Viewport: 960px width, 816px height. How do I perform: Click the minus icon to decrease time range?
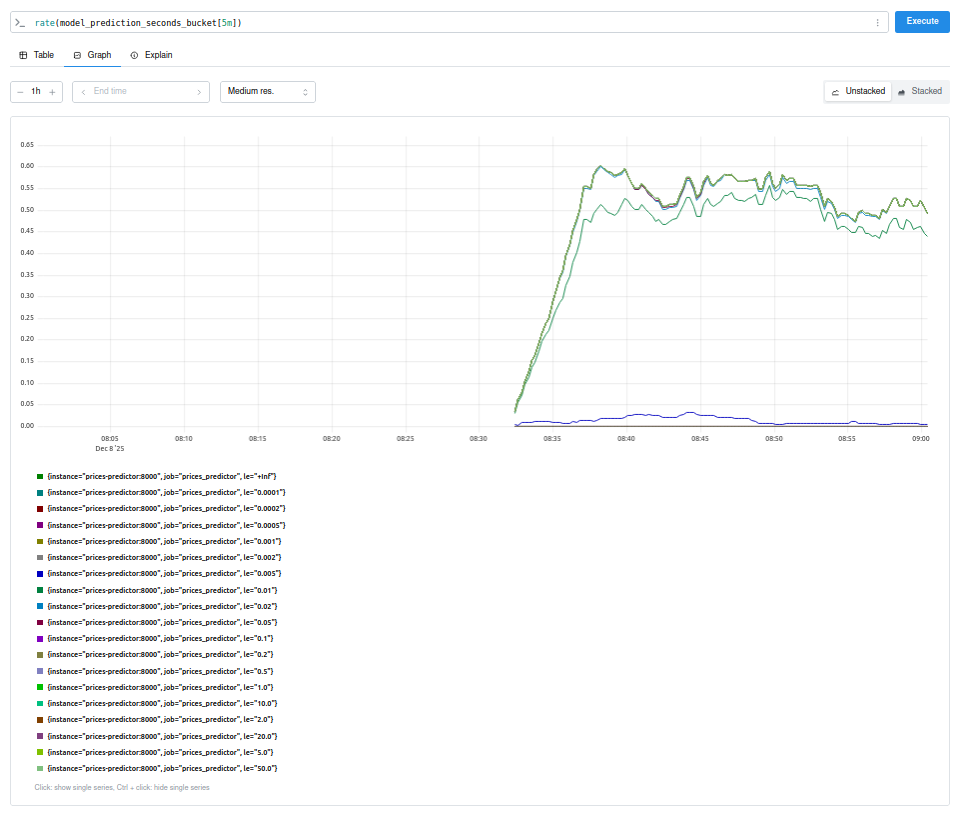point(20,91)
